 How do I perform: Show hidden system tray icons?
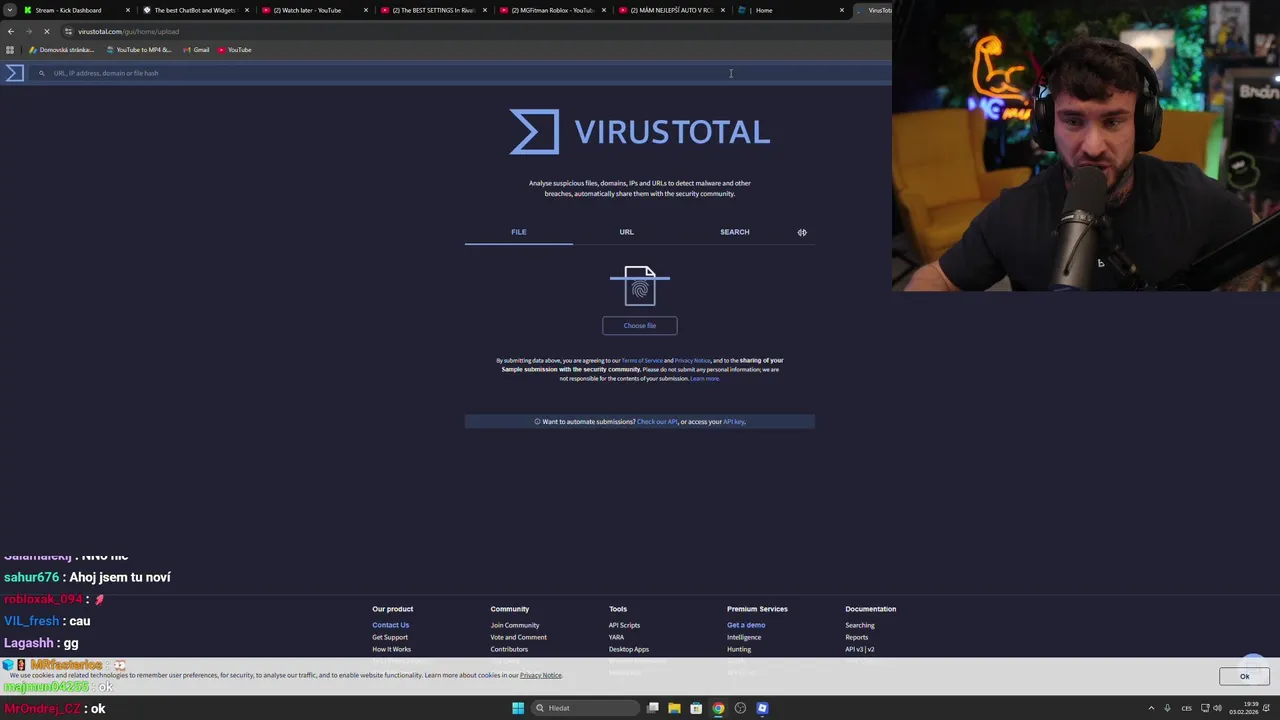click(x=1151, y=708)
